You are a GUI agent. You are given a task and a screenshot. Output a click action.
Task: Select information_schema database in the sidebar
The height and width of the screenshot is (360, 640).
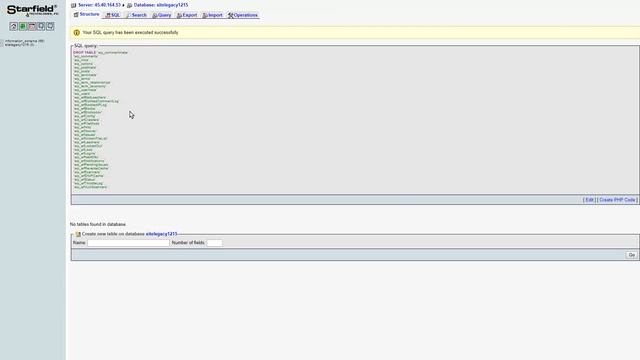point(24,41)
